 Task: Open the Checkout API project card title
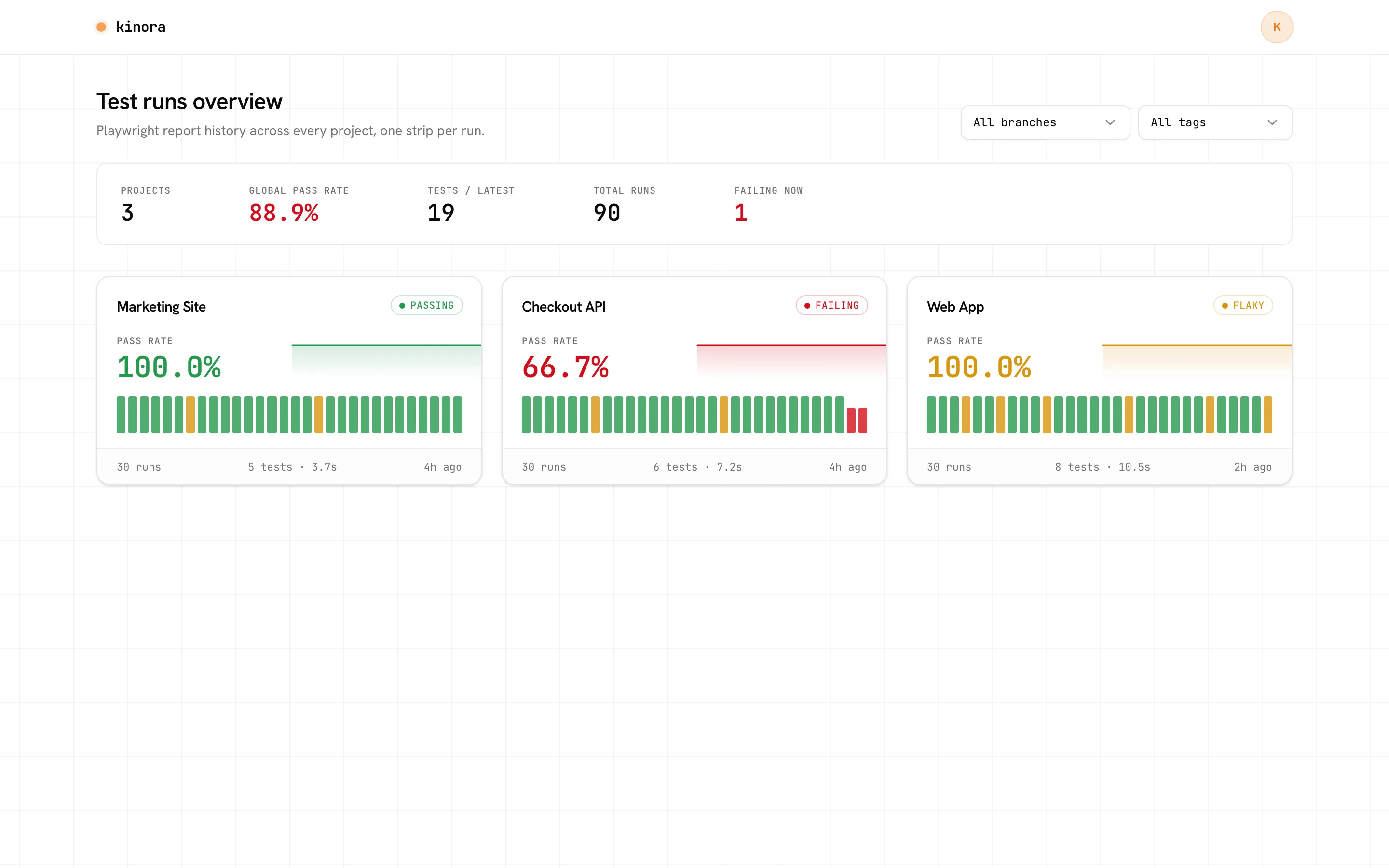[564, 307]
